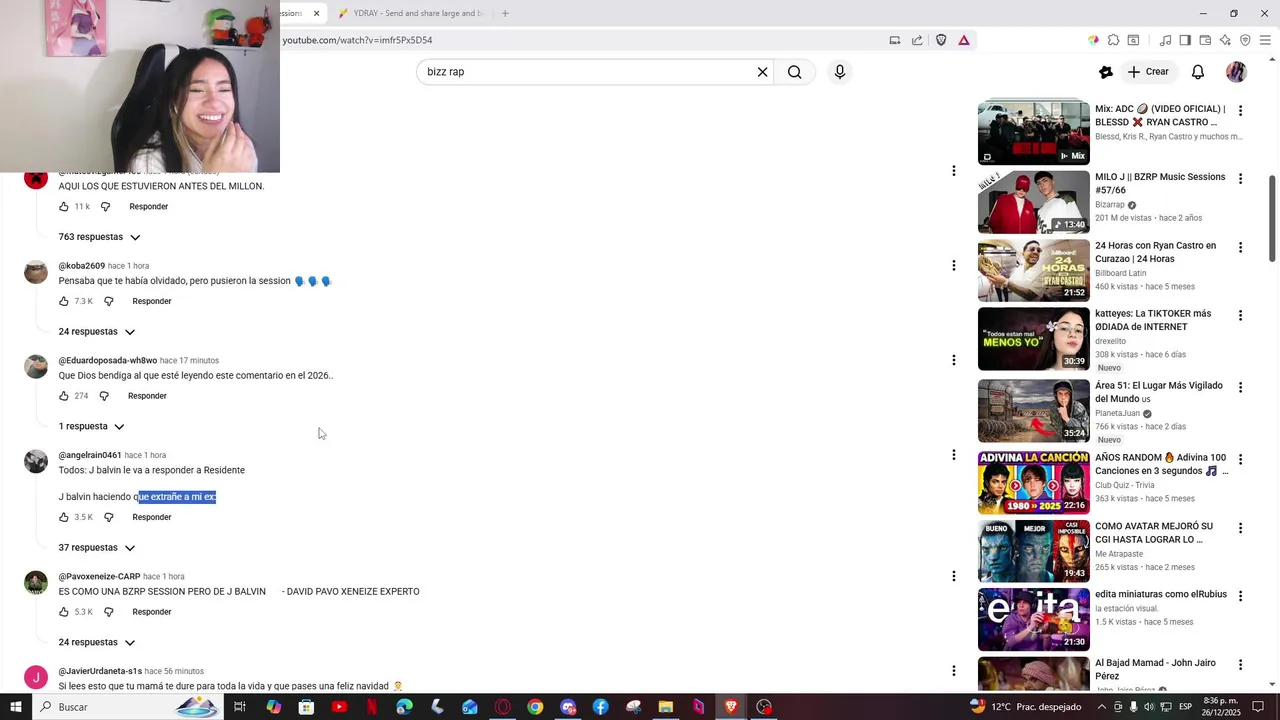The height and width of the screenshot is (720, 1280).
Task: Like the @koba2609 comment
Action: (64, 301)
